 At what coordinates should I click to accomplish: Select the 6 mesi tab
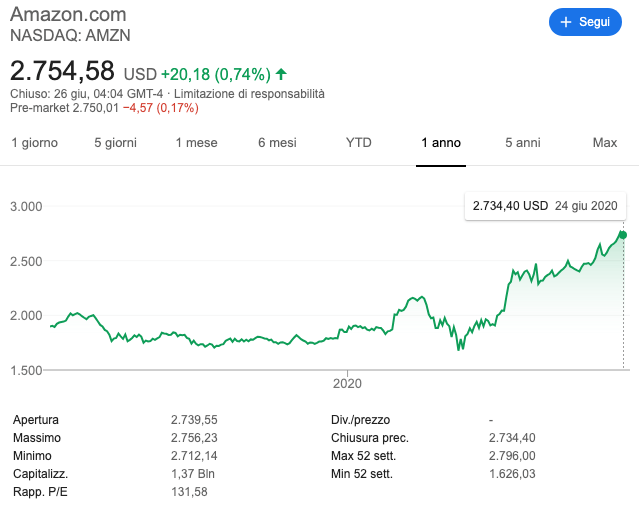point(277,143)
